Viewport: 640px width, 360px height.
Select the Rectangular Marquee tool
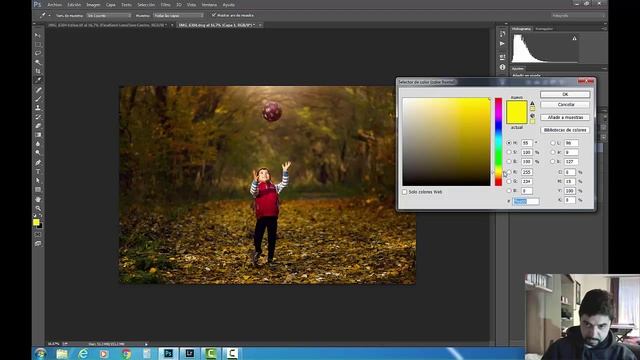pos(38,44)
